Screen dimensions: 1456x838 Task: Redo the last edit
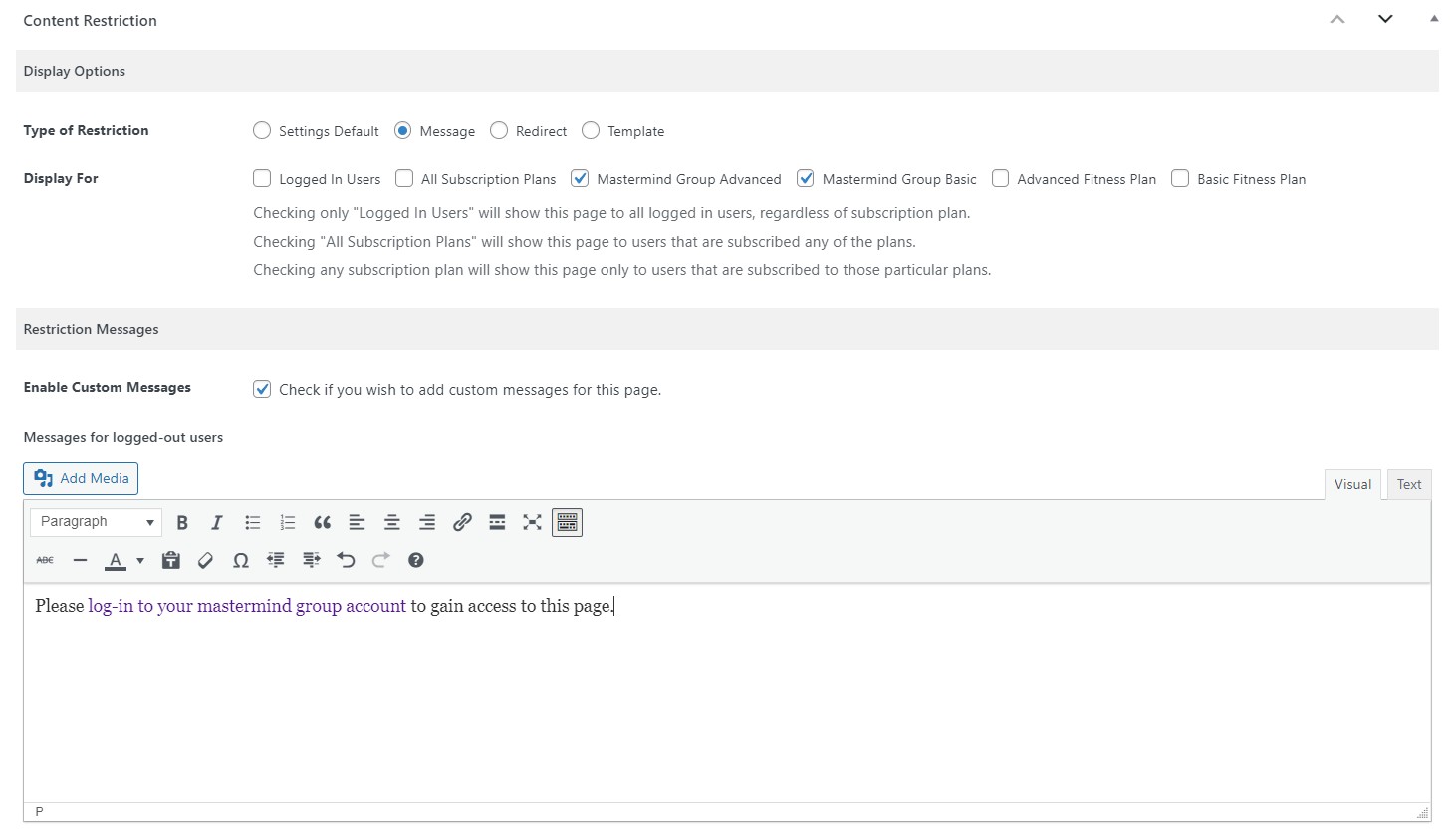(x=381, y=560)
